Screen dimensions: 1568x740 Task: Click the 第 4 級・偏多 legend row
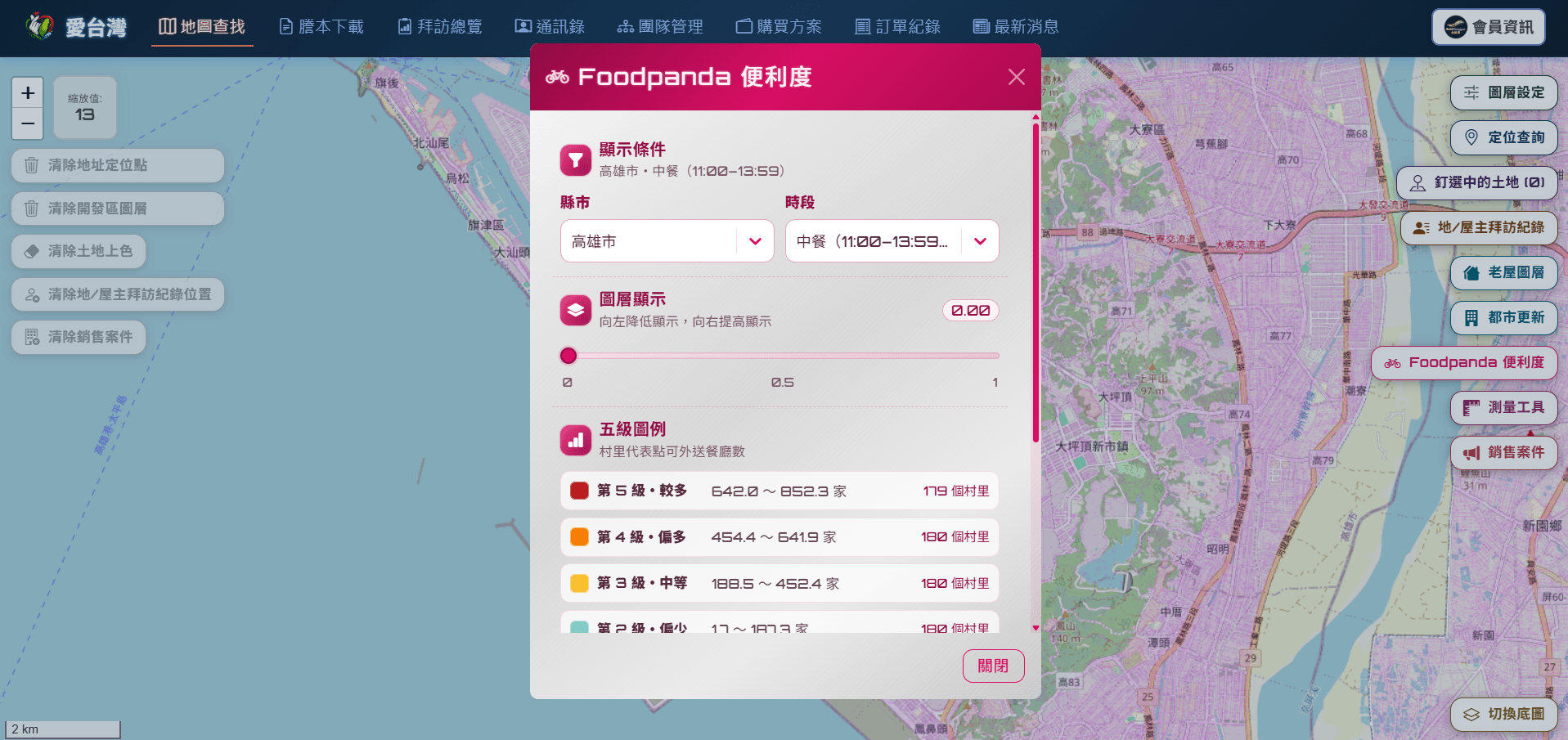(780, 537)
